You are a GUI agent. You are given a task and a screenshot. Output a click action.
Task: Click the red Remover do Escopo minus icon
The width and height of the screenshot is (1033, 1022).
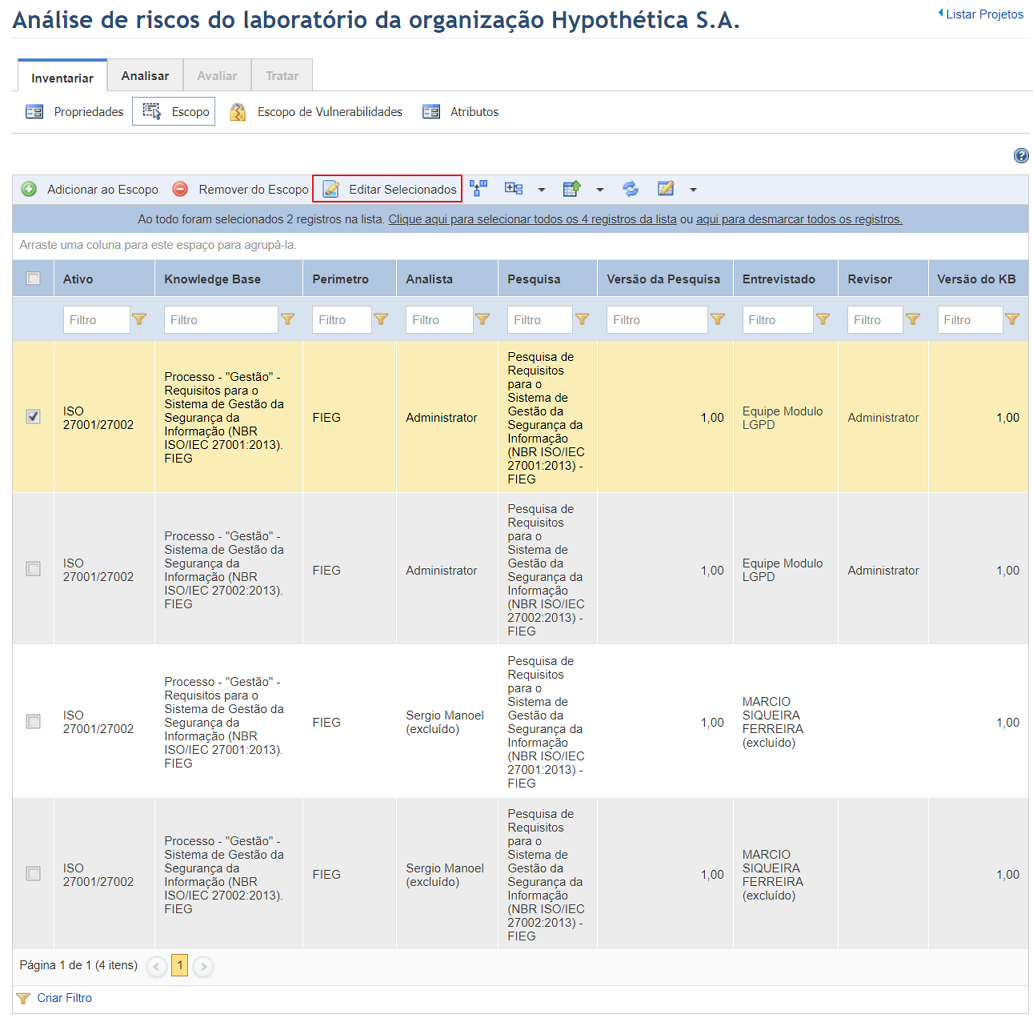pos(180,190)
